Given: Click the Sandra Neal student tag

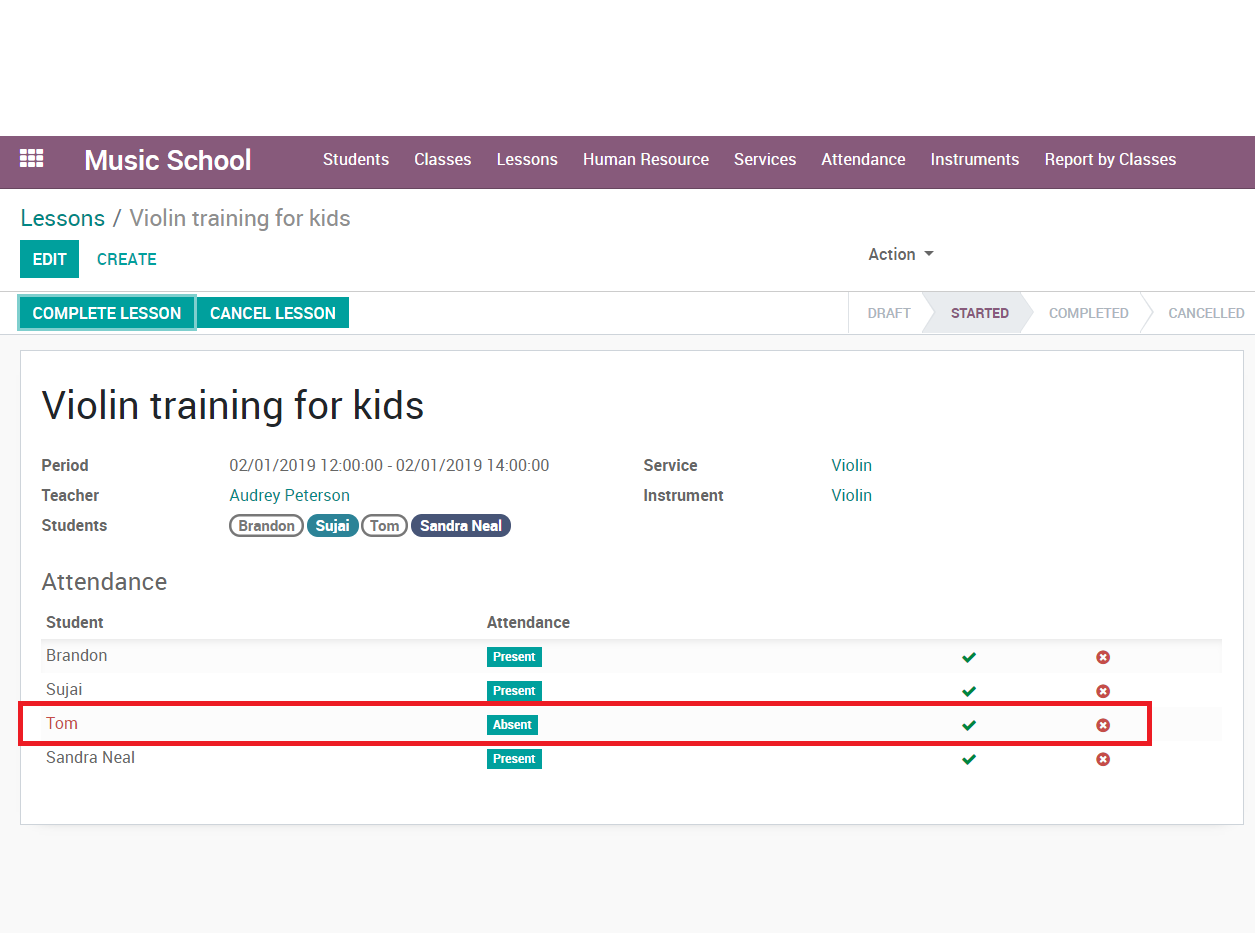Looking at the screenshot, I should (460, 526).
